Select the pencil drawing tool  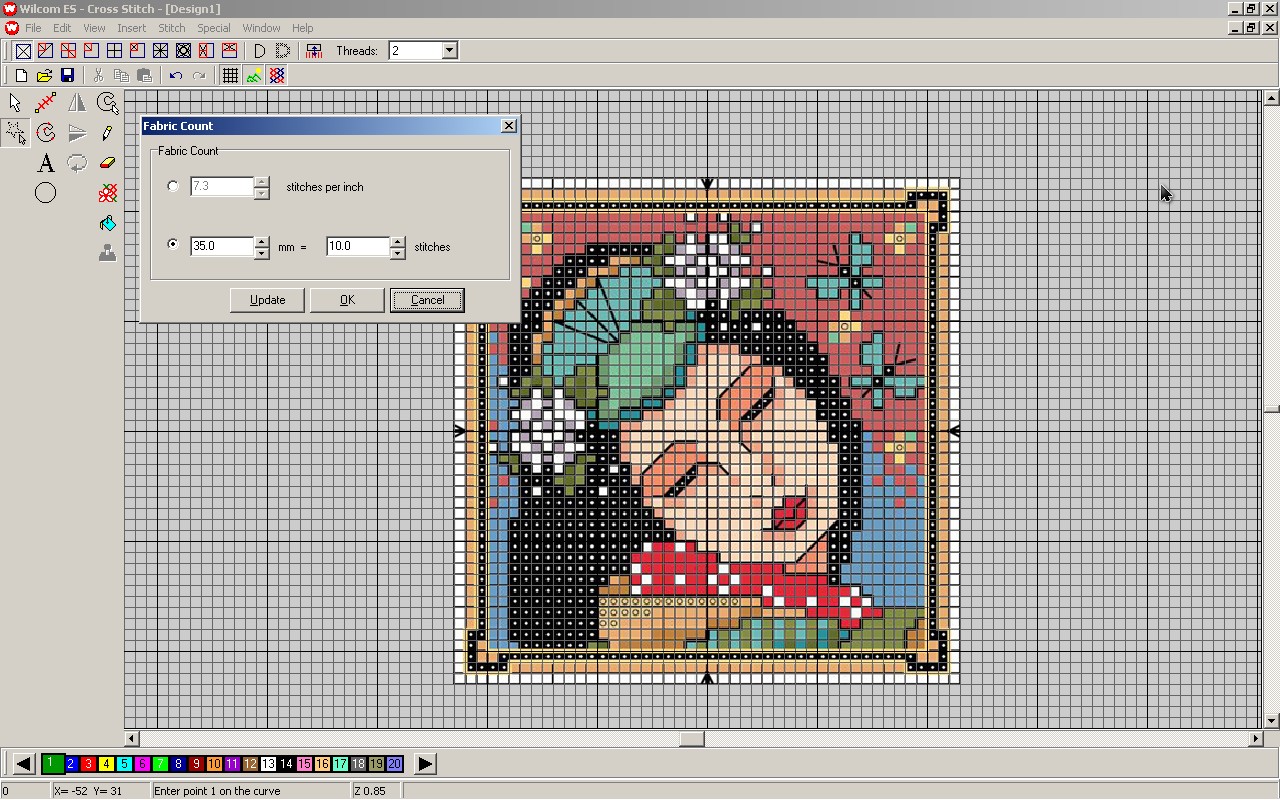(107, 133)
